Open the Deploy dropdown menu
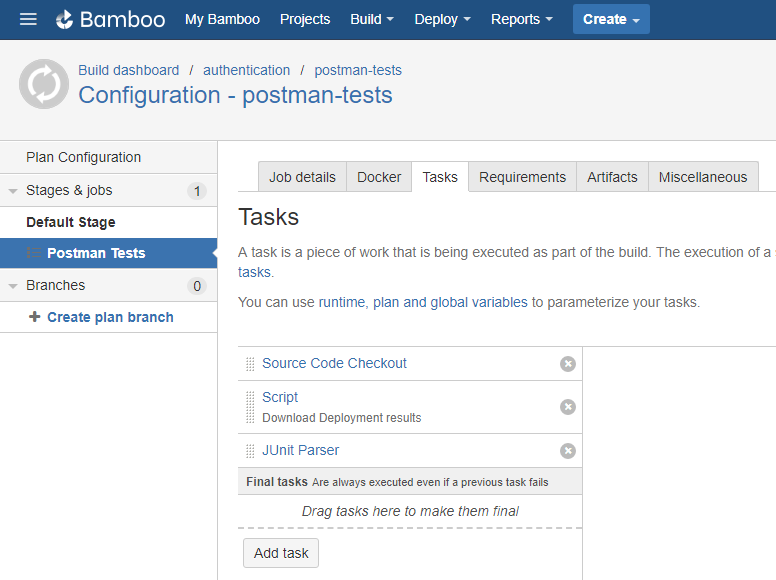Screen dimensions: 776x580 click(x=442, y=19)
